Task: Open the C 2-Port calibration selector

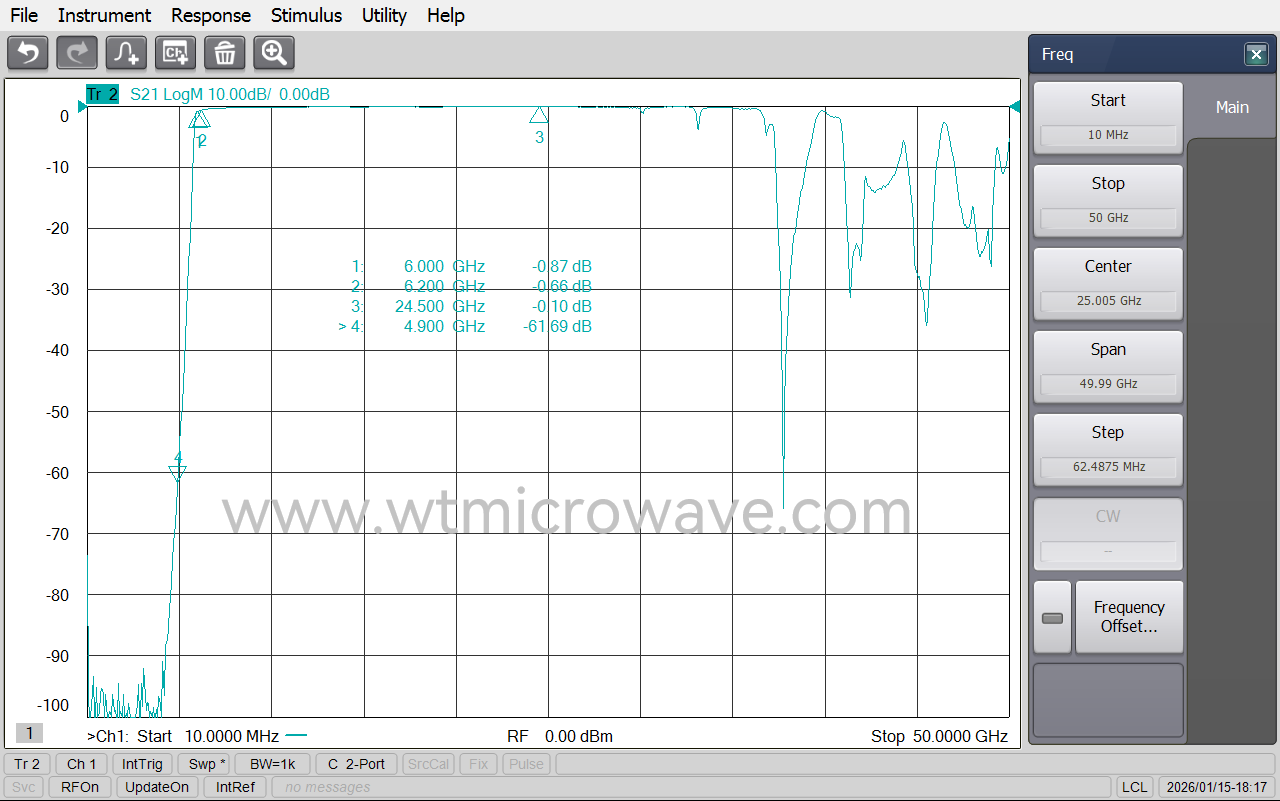Action: coord(356,763)
